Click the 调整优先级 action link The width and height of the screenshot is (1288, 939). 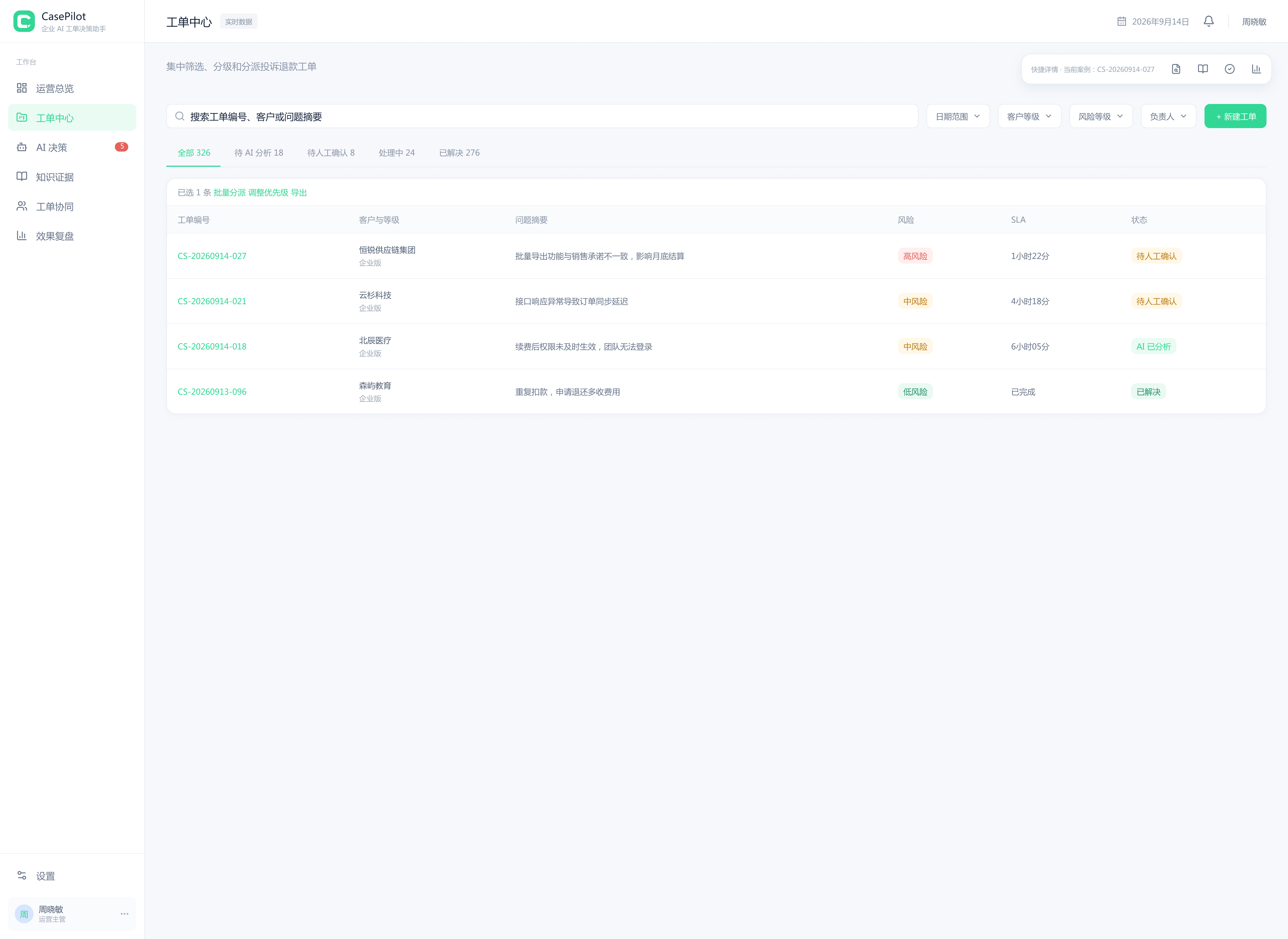pos(268,193)
